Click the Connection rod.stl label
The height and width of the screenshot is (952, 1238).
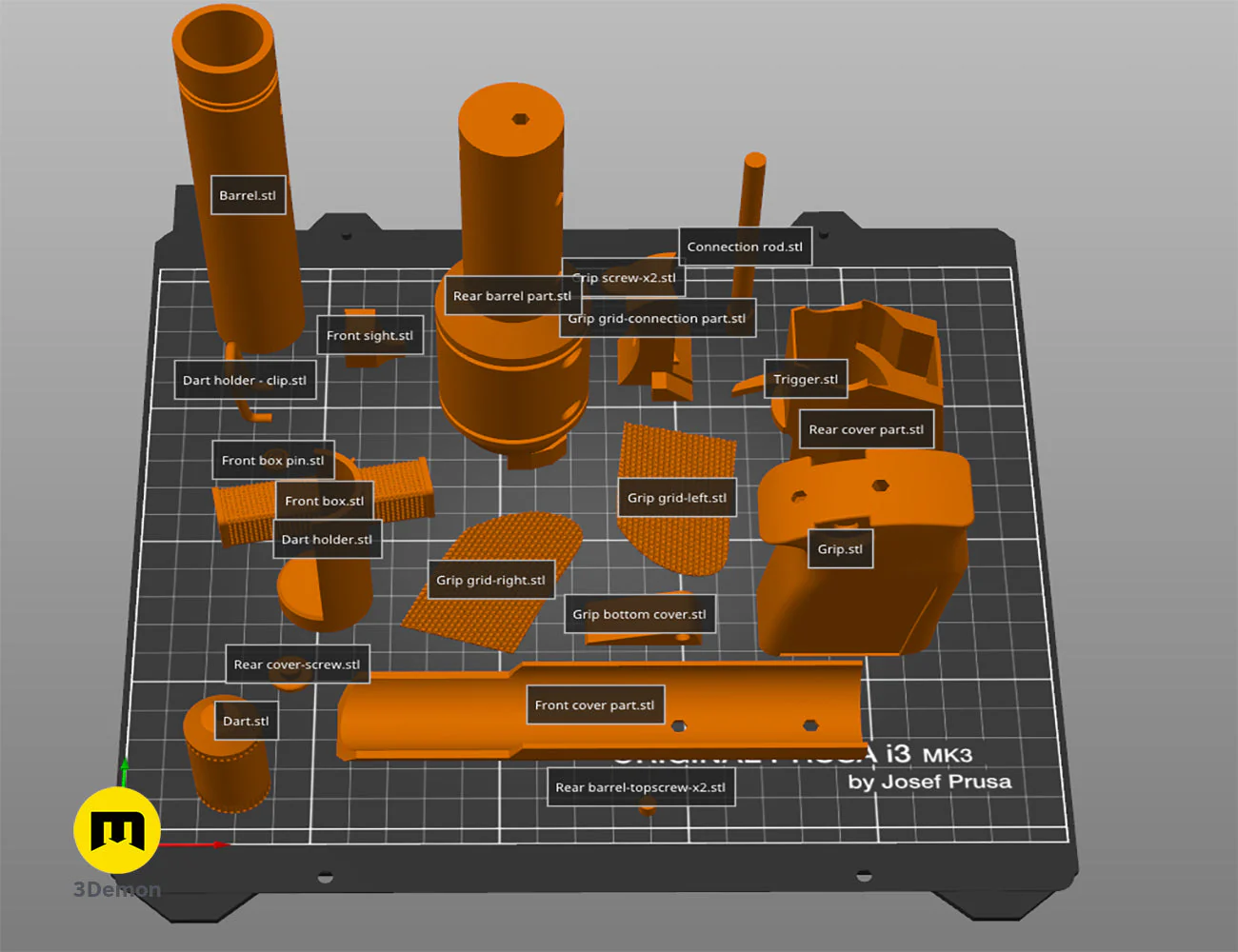click(x=745, y=247)
